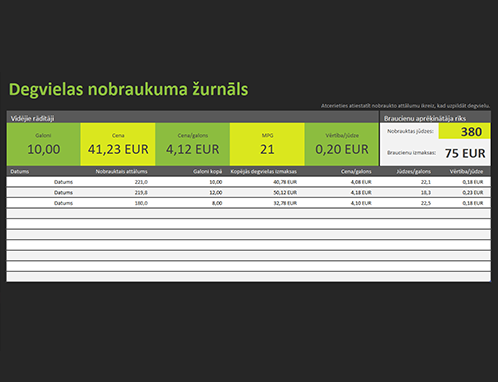Click the tile value 4,12 EUR
This screenshot has width=498, height=382.
[x=193, y=149]
